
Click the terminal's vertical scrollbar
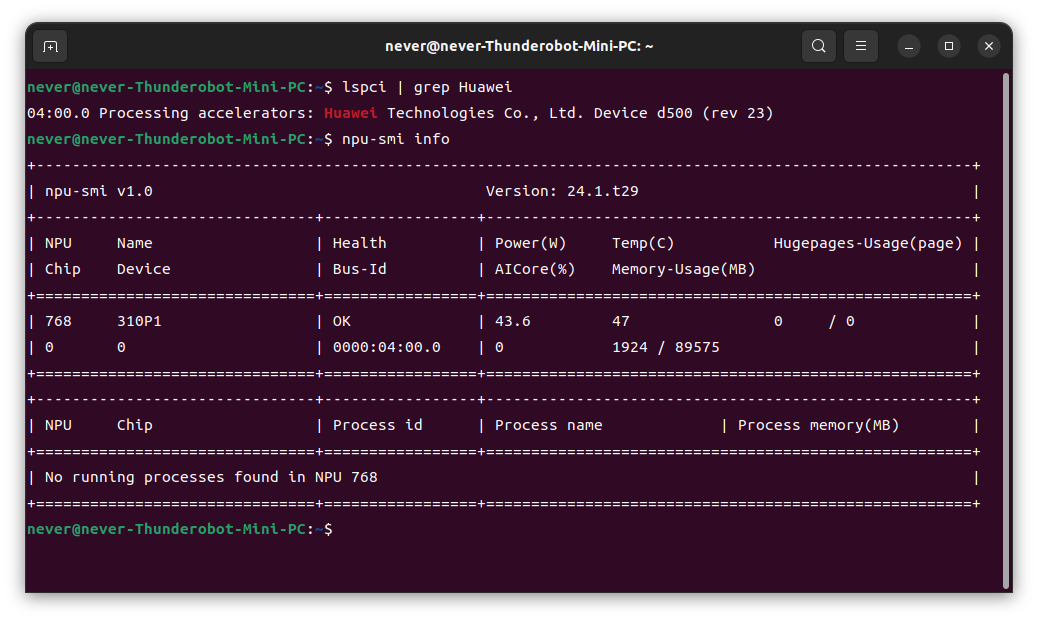(x=1006, y=331)
